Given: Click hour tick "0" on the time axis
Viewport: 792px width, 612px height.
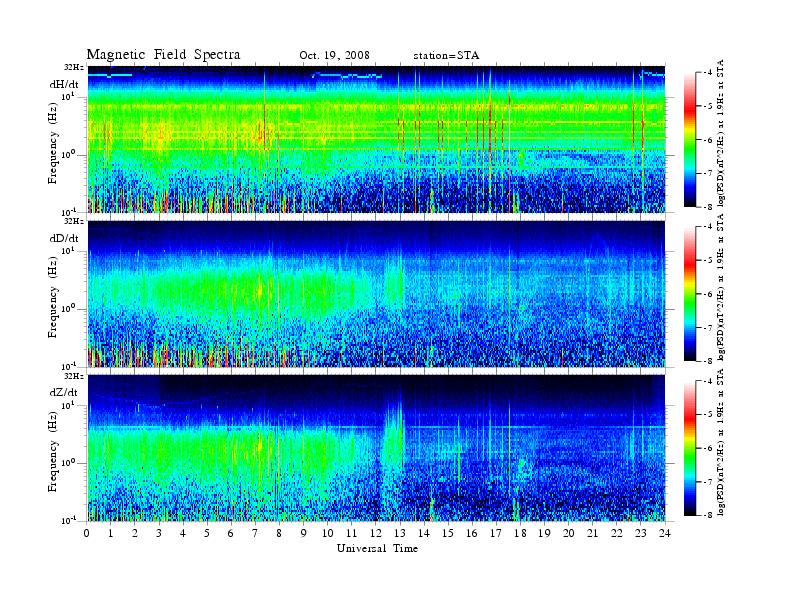Looking at the screenshot, I should click(87, 533).
